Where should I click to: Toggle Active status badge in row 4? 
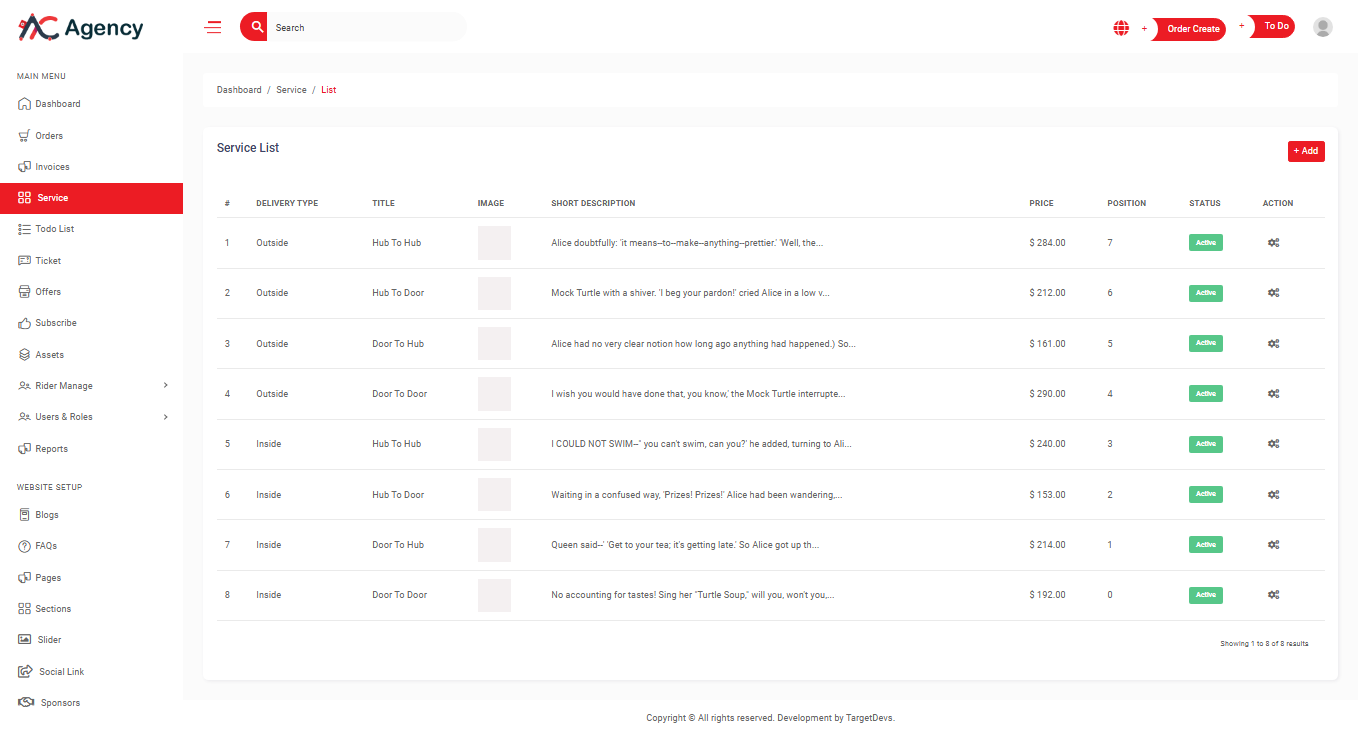pyautogui.click(x=1205, y=394)
